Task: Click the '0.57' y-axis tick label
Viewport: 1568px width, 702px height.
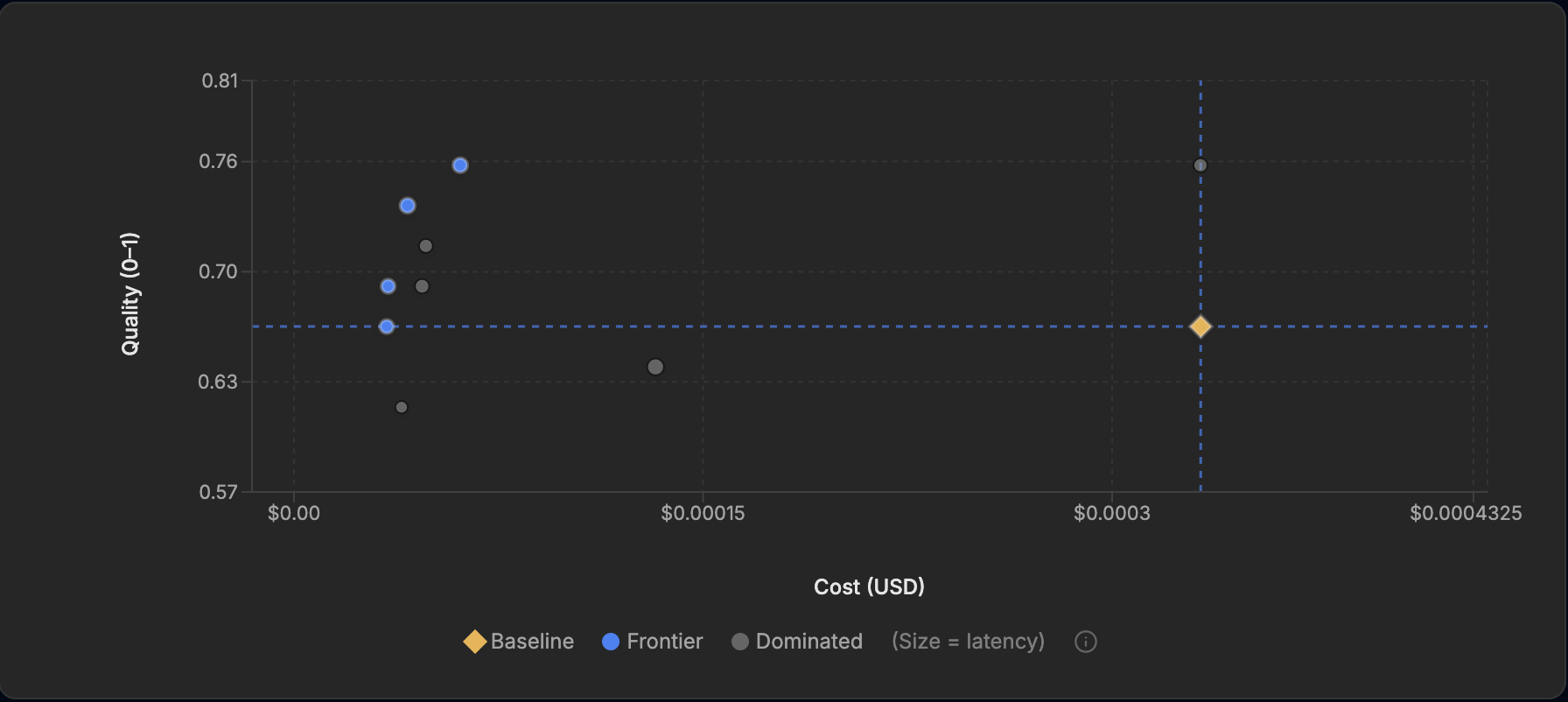Action: [x=219, y=492]
